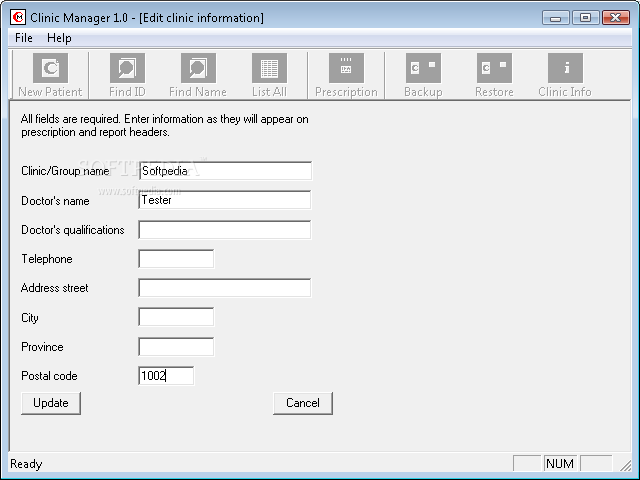
Task: Click the Update button
Action: [x=51, y=403]
